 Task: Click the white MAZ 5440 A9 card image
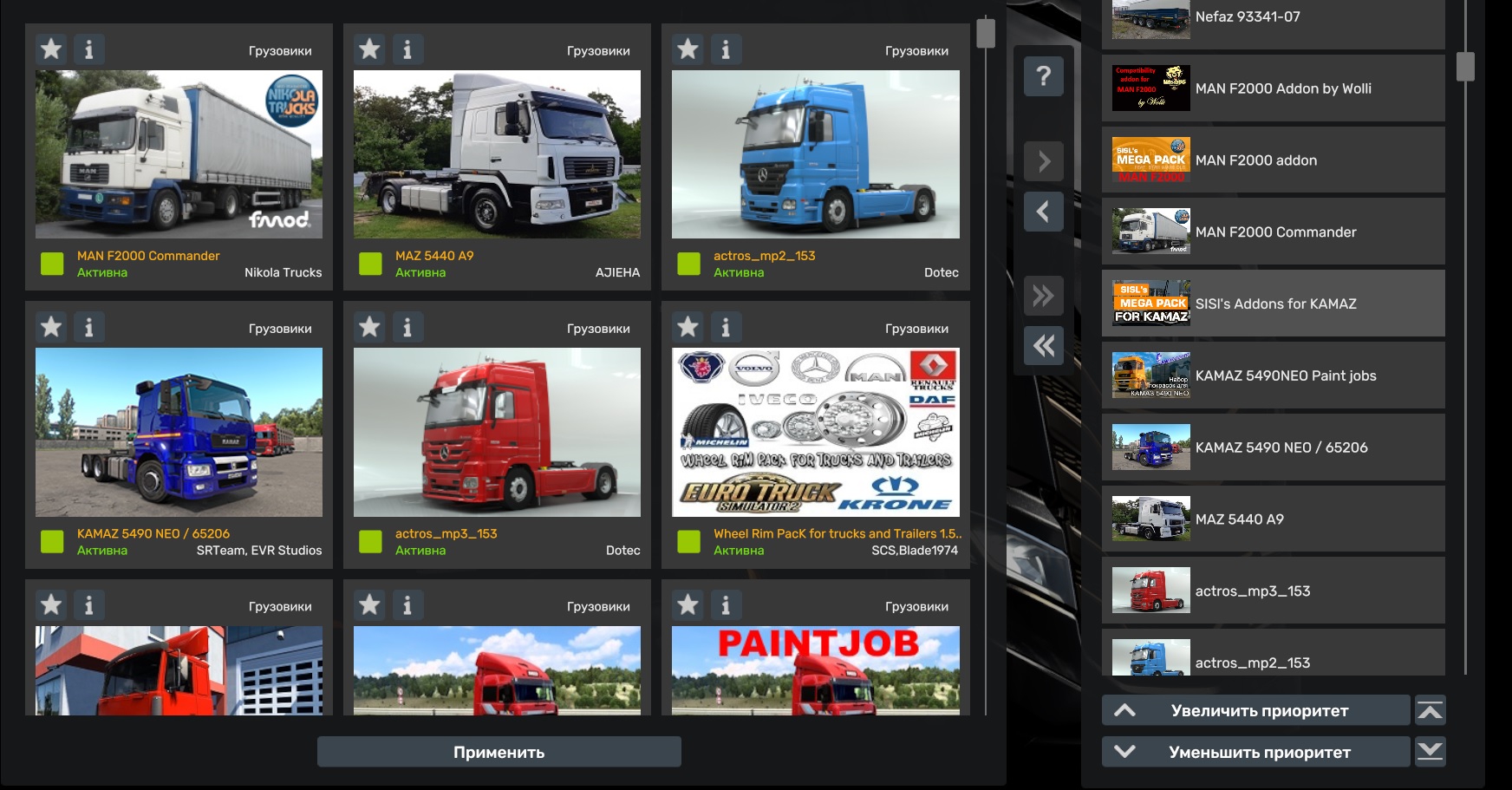pyautogui.click(x=497, y=154)
